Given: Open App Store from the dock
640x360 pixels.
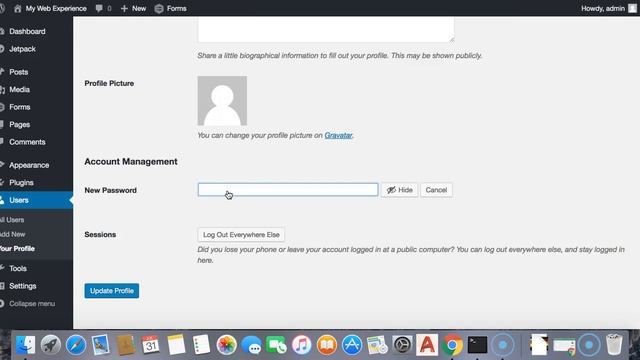Looking at the screenshot, I should tap(352, 345).
